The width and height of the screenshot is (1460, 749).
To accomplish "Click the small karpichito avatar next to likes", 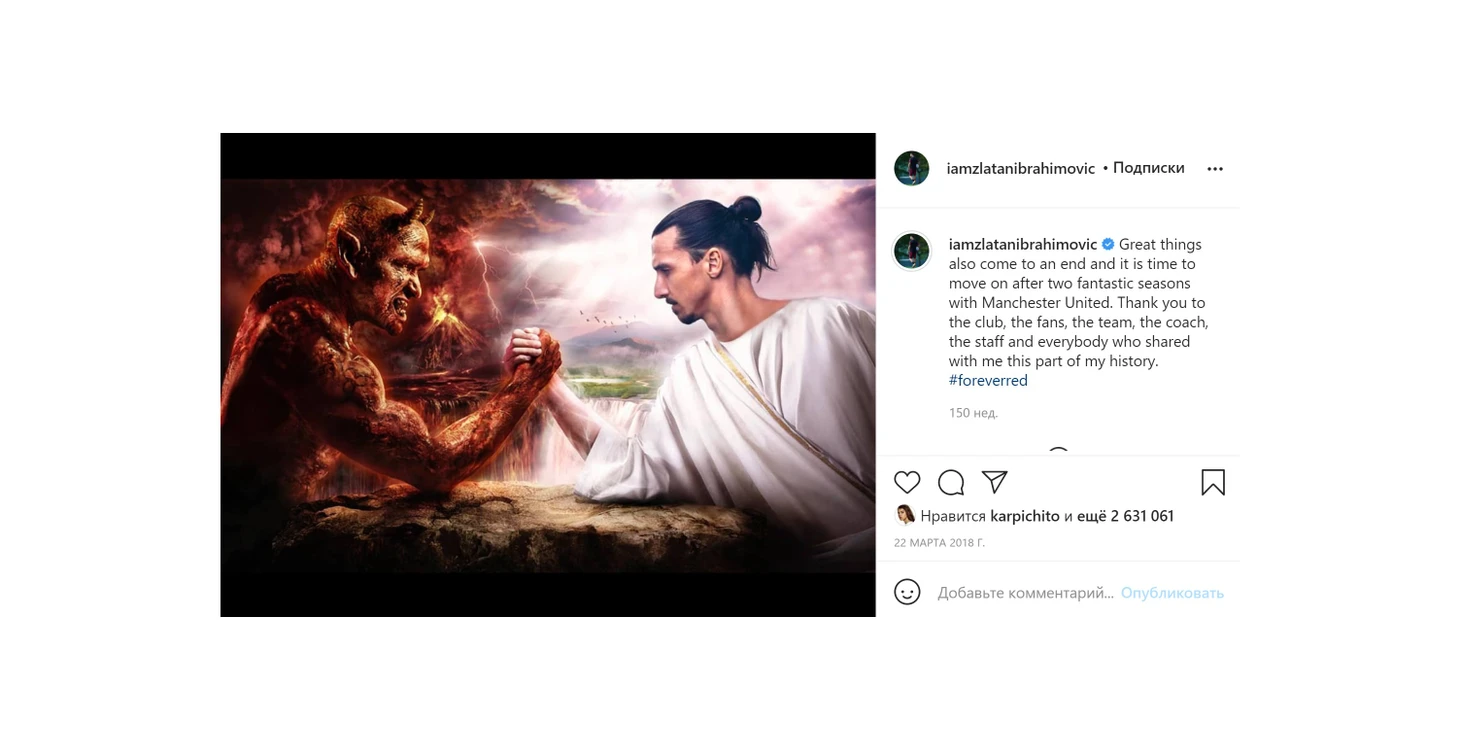I will 905,515.
